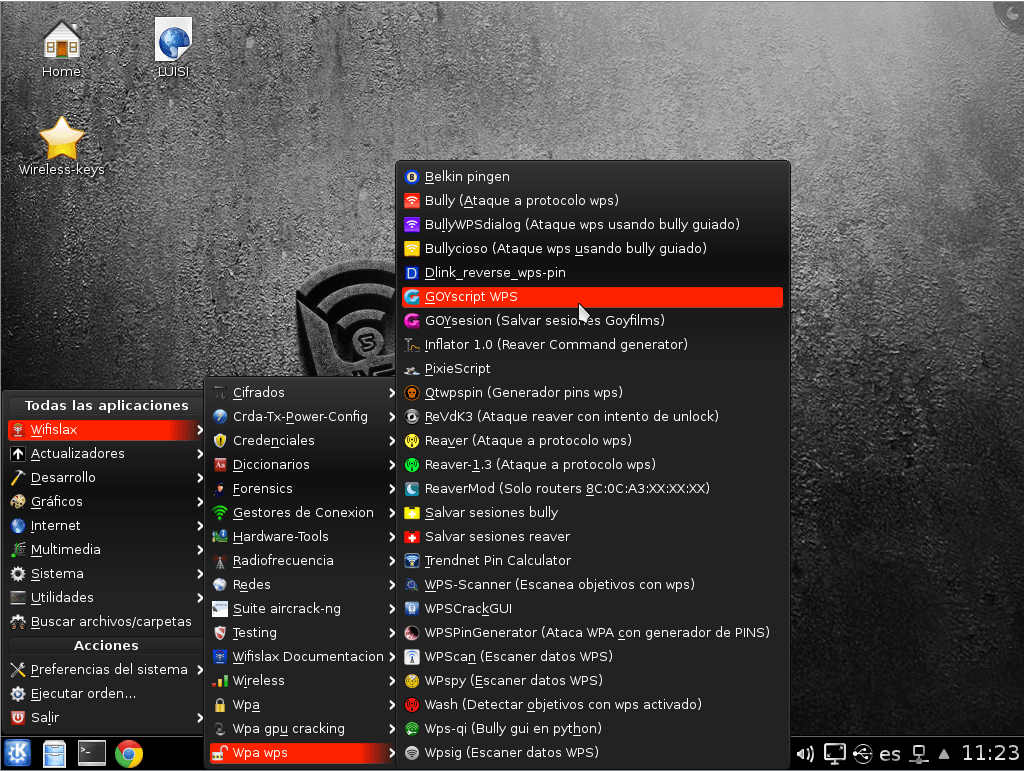Click the clock showing 11:23
This screenshot has height=771, width=1024.
[x=990, y=753]
